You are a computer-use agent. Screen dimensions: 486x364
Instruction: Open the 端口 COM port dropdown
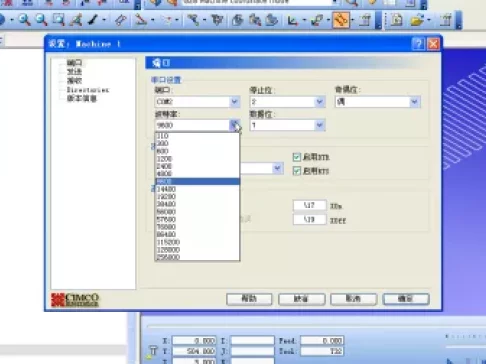(x=197, y=101)
